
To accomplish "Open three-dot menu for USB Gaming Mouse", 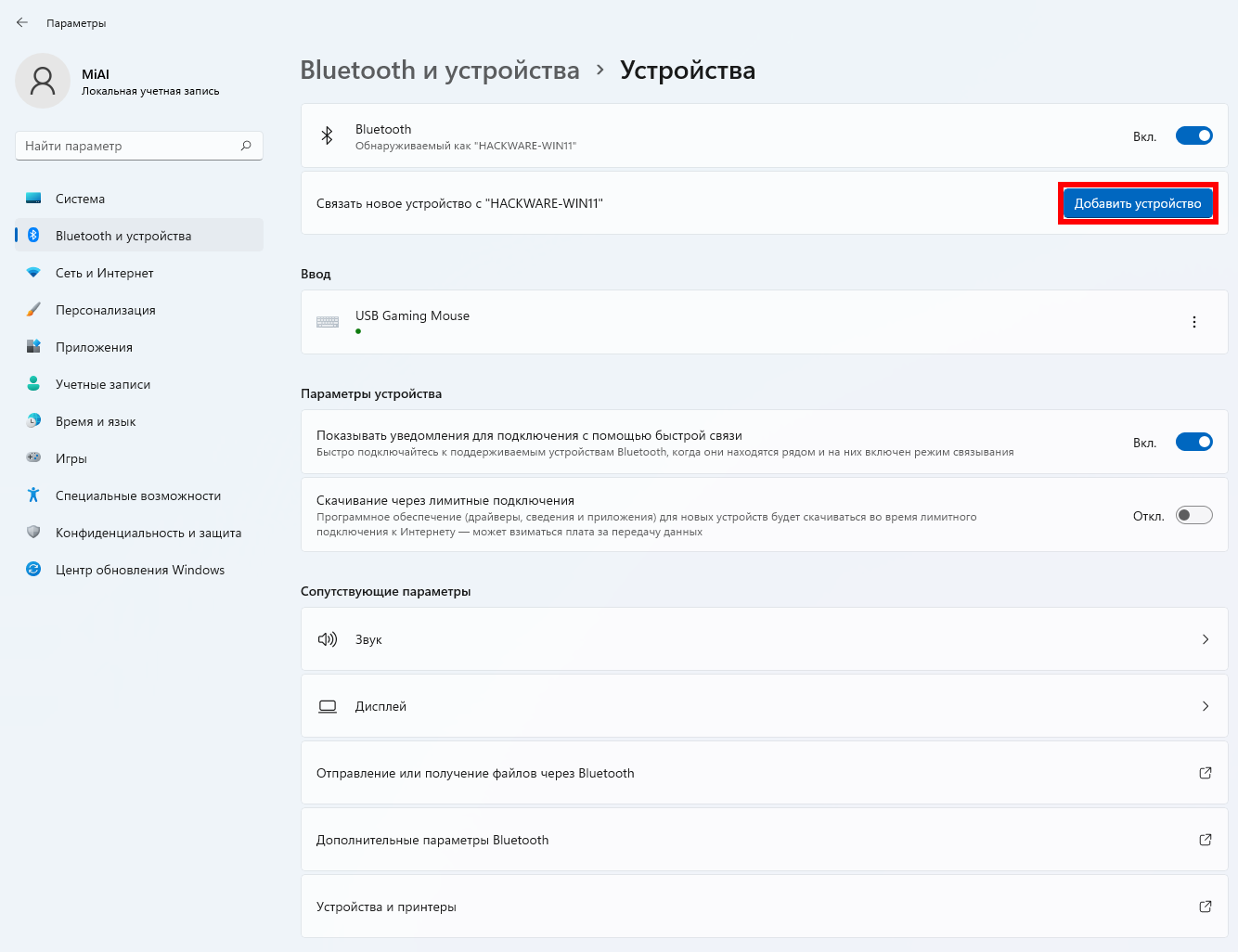I will click(1194, 322).
